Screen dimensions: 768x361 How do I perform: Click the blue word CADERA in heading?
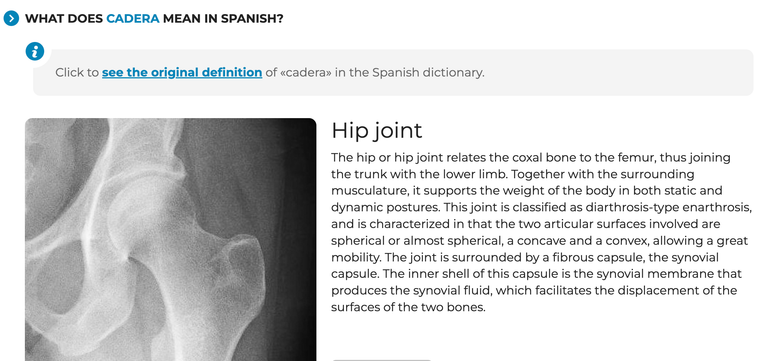[133, 19]
